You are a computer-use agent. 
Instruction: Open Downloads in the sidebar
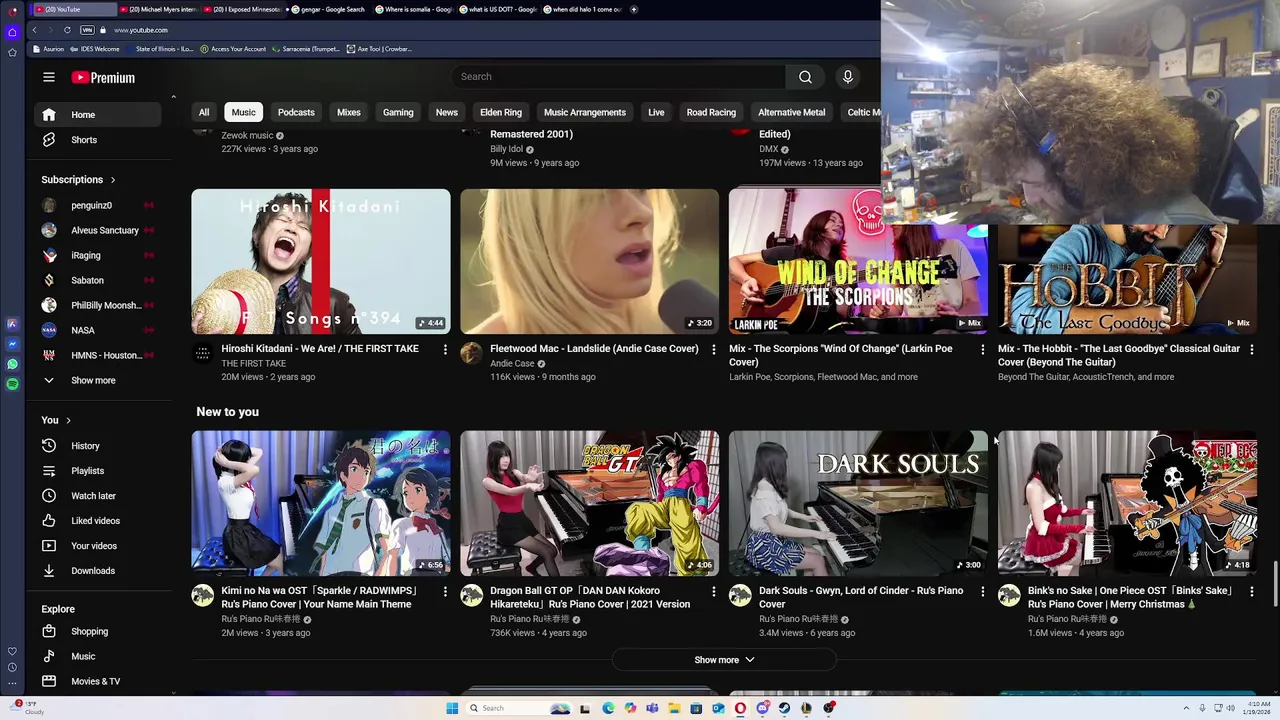click(x=97, y=571)
